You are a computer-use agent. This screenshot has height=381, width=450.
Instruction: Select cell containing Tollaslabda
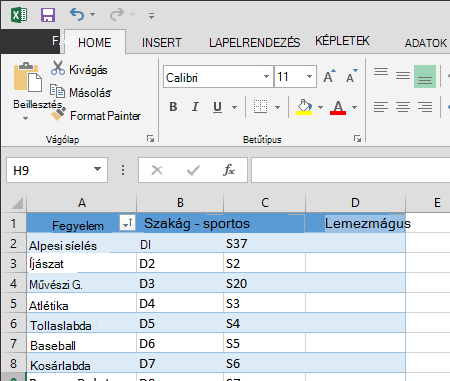coord(82,323)
